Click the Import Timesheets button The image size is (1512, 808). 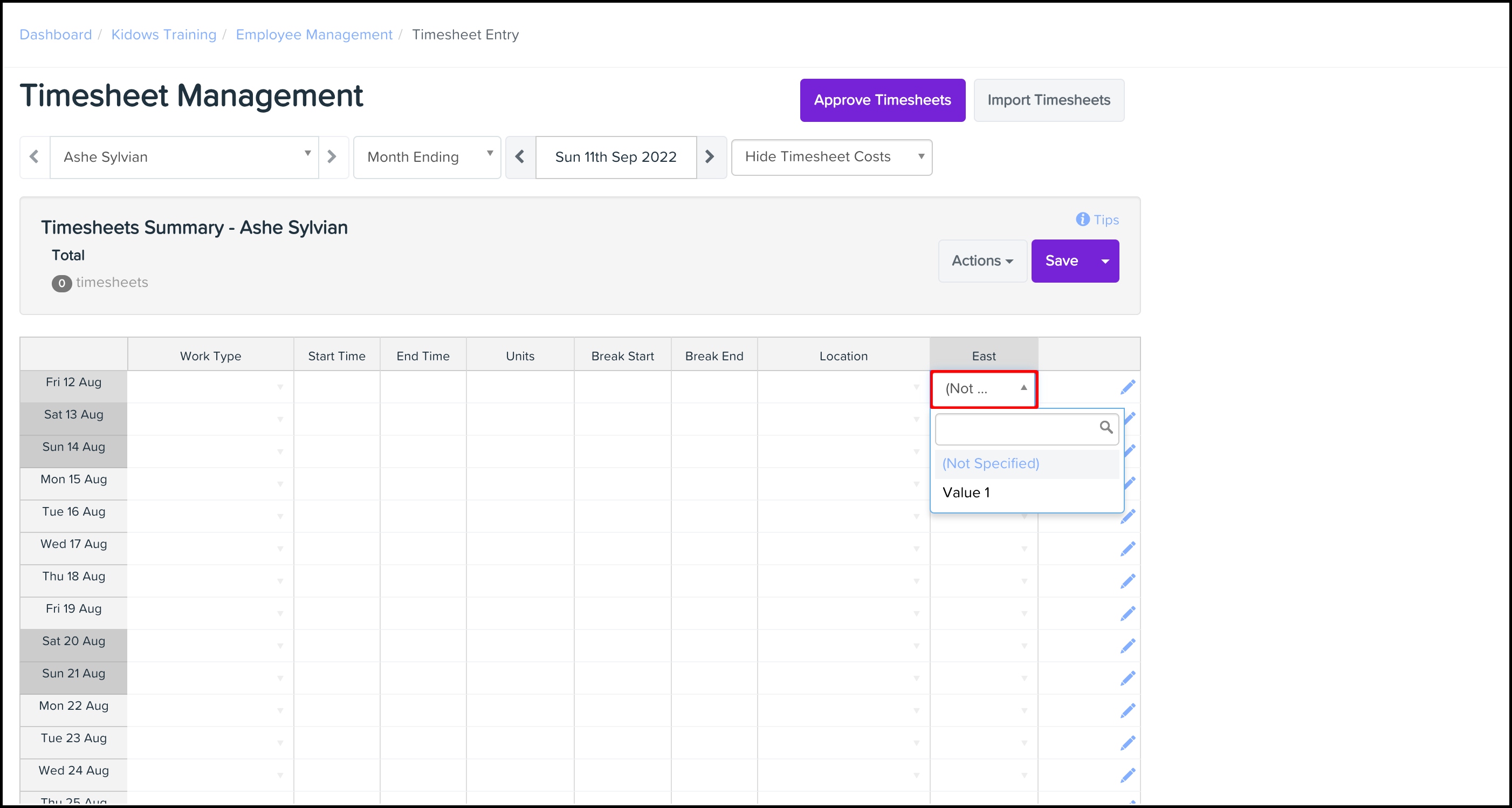[x=1048, y=100]
